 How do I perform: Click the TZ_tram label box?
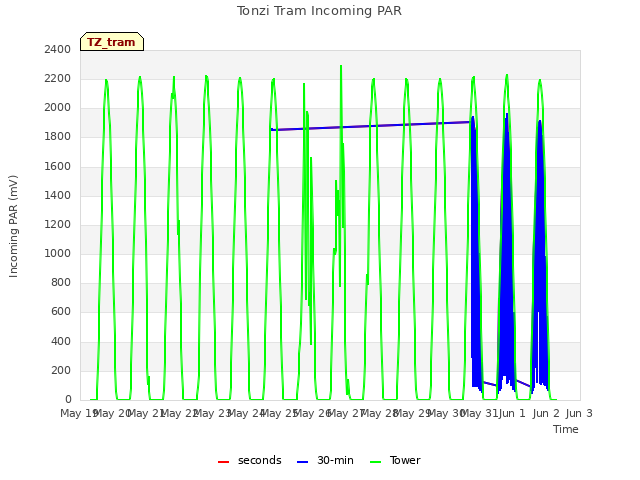click(112, 42)
